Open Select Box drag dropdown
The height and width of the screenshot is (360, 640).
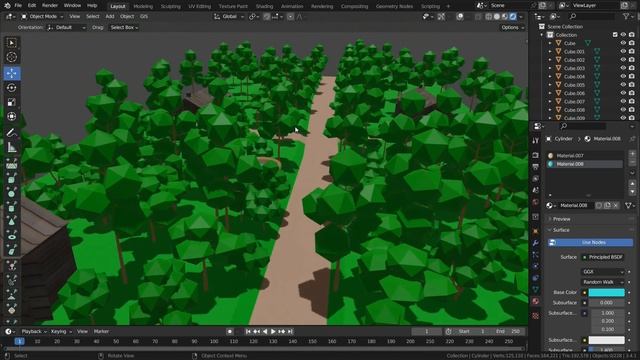(124, 27)
